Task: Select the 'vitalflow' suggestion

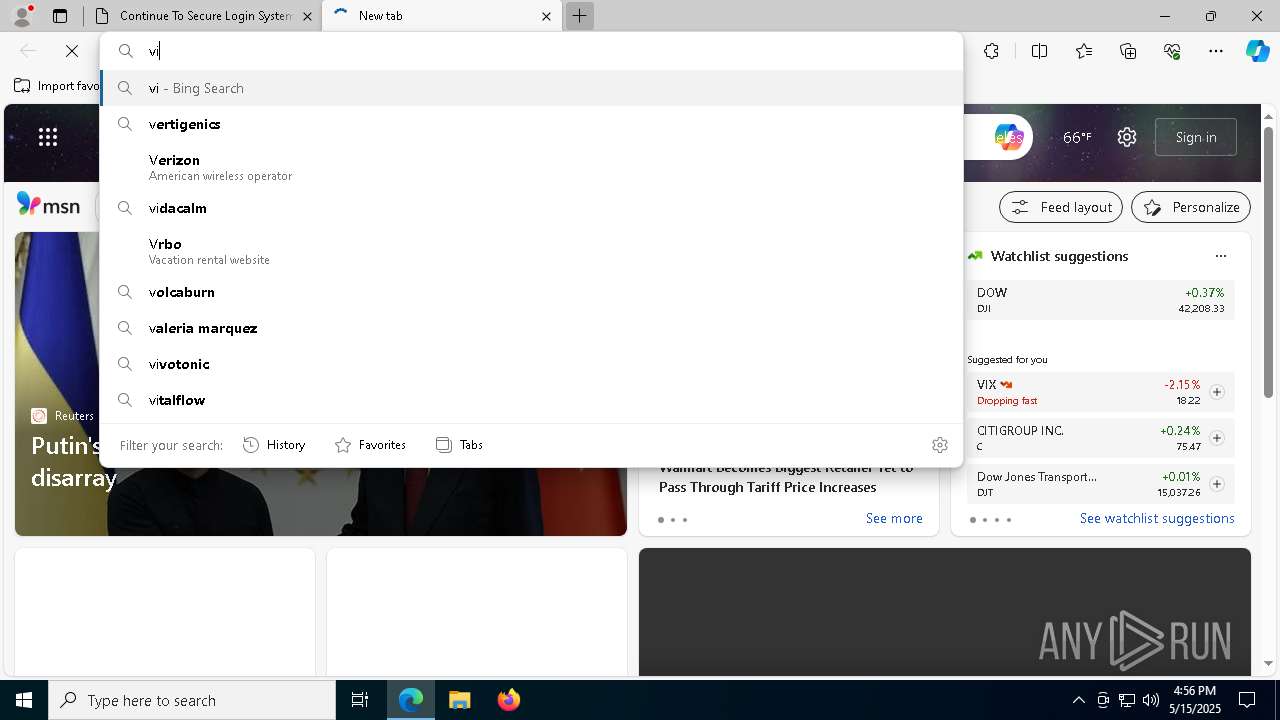Action: (531, 400)
